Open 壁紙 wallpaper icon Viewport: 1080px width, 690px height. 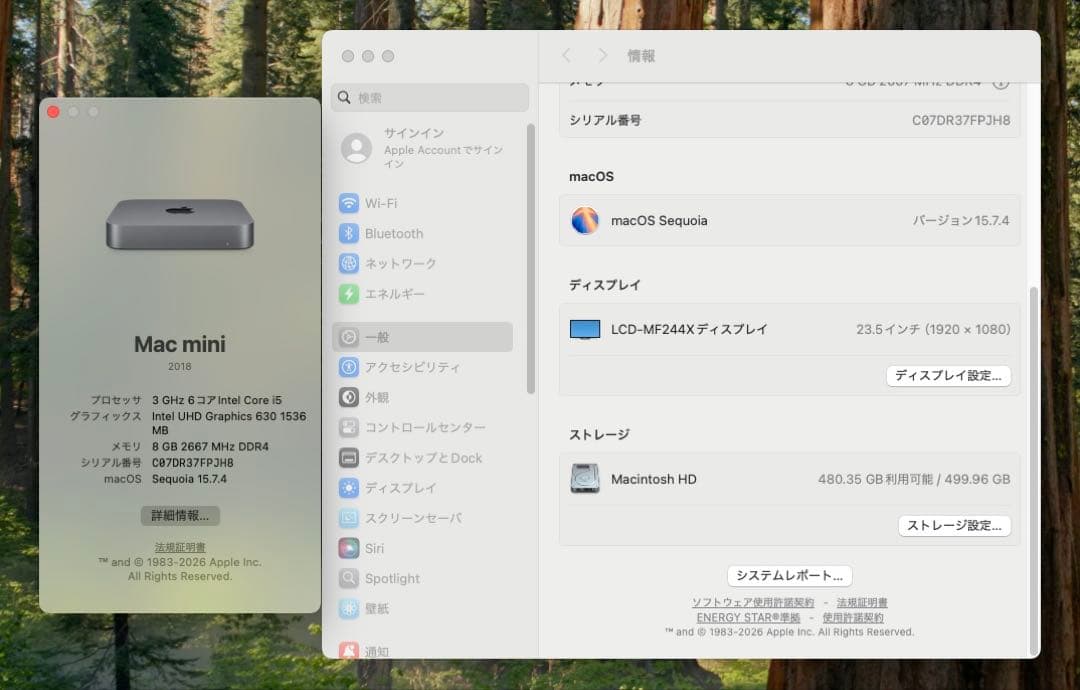coord(349,609)
